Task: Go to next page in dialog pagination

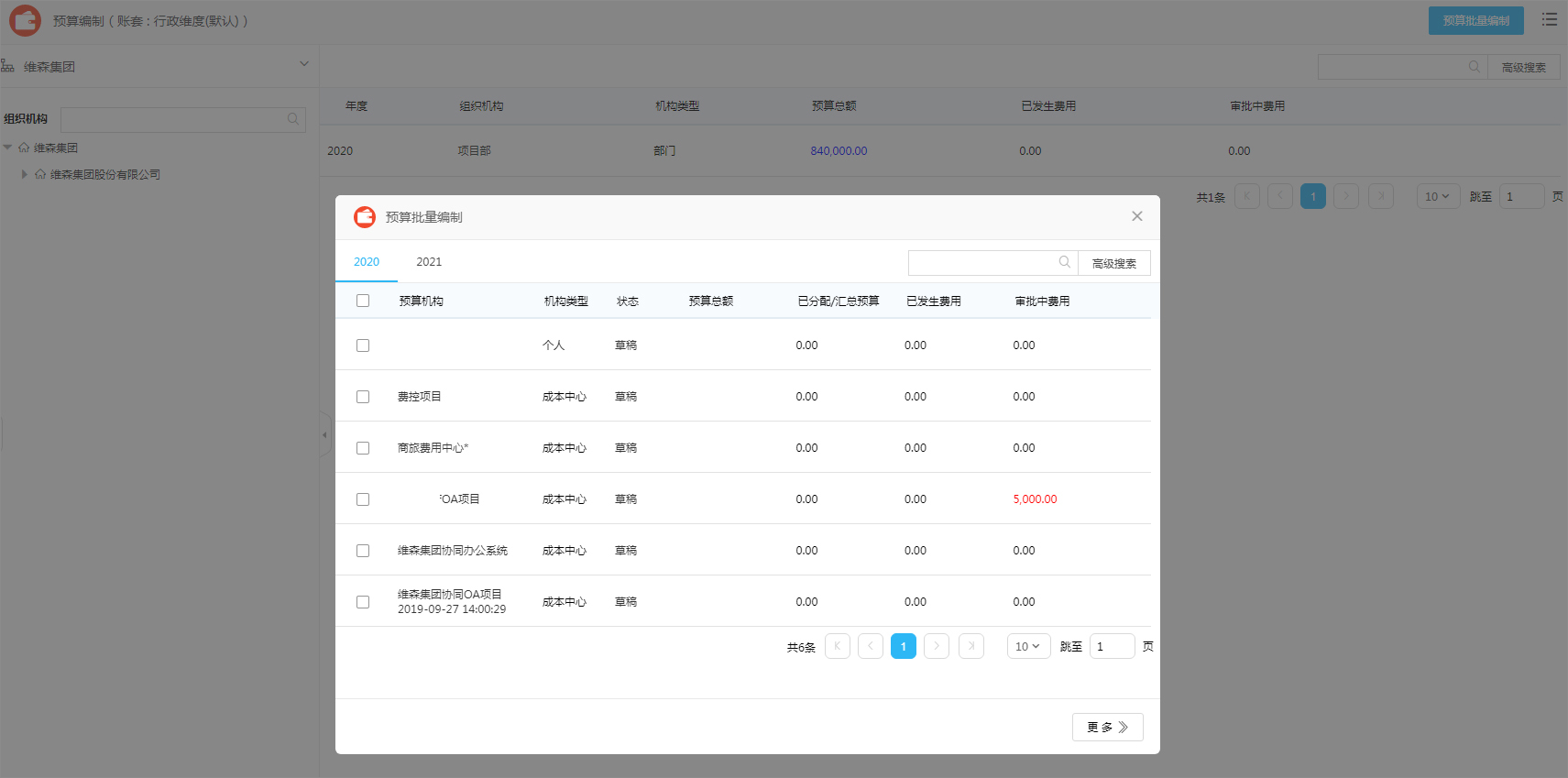Action: (x=937, y=646)
